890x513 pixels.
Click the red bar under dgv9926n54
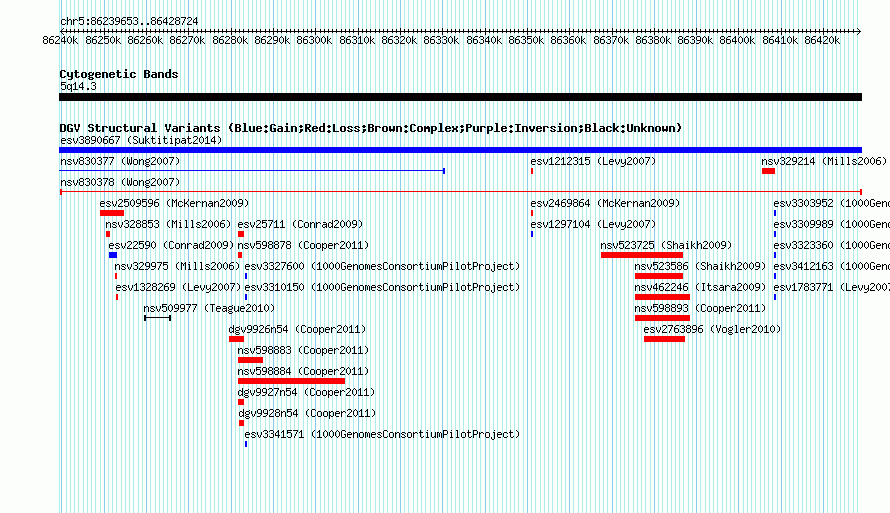[x=236, y=339]
